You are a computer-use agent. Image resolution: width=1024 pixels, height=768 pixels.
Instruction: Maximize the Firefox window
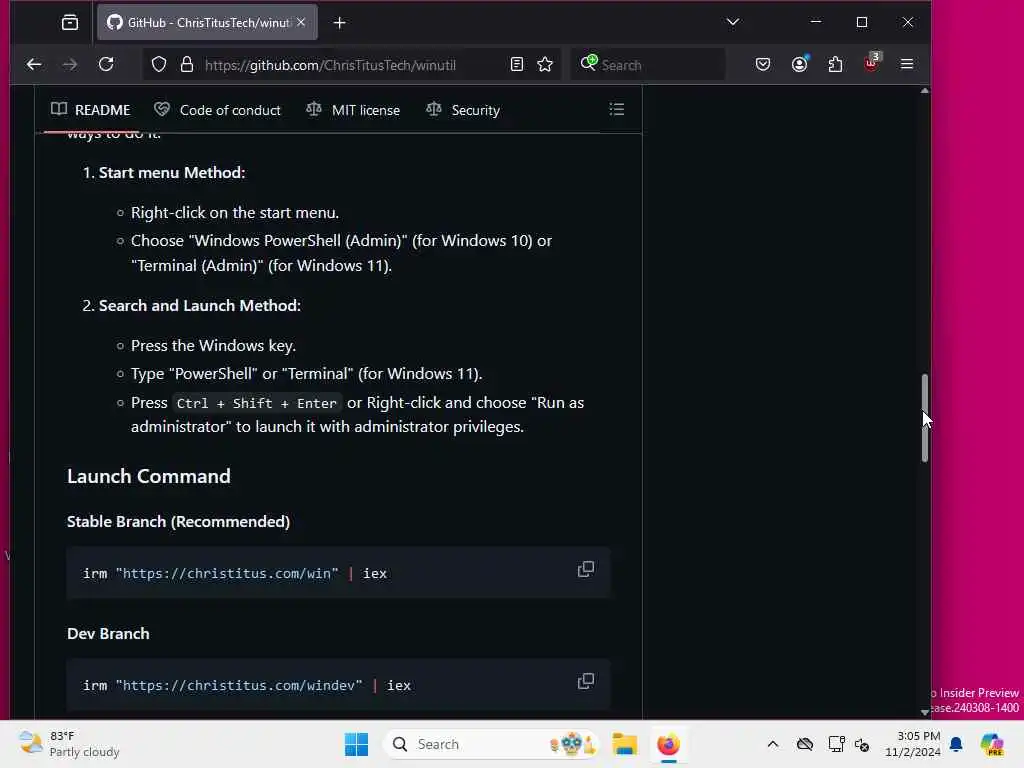point(862,22)
